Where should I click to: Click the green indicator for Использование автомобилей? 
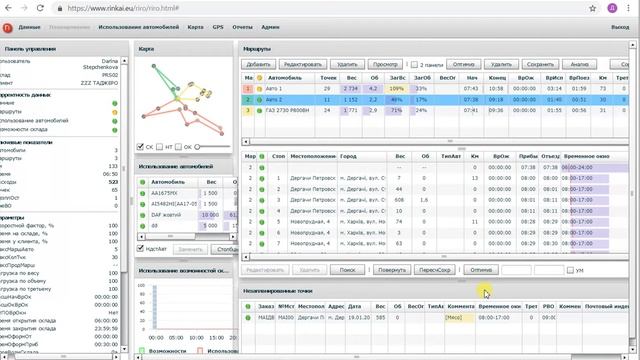[x=115, y=121]
